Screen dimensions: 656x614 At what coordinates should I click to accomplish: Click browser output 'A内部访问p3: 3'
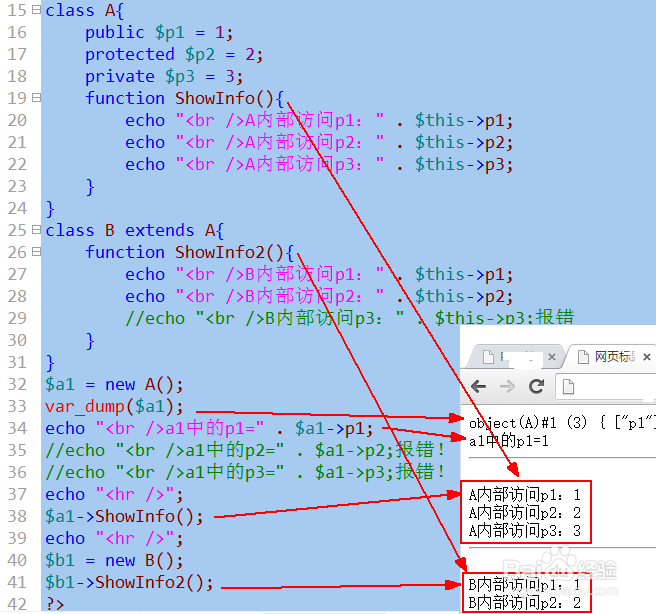click(525, 531)
